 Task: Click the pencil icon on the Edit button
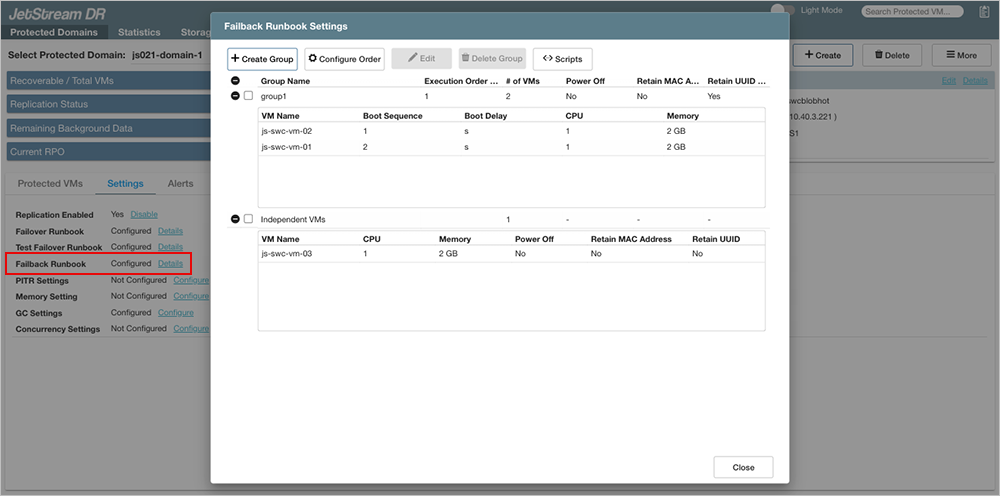pyautogui.click(x=411, y=59)
